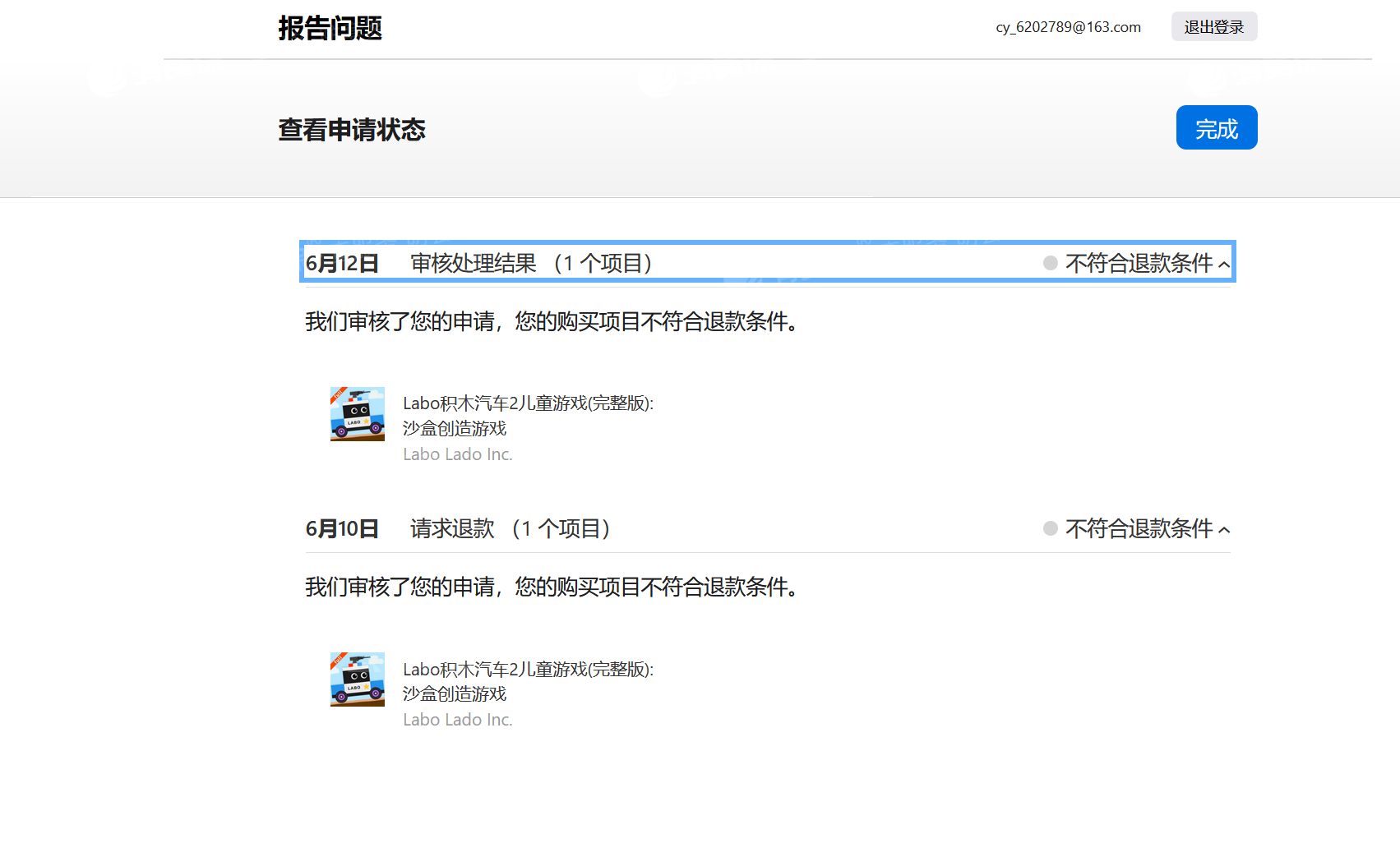1400x843 pixels.
Task: Collapse the 6月12日 审核处理结果 section
Action: tap(768, 262)
